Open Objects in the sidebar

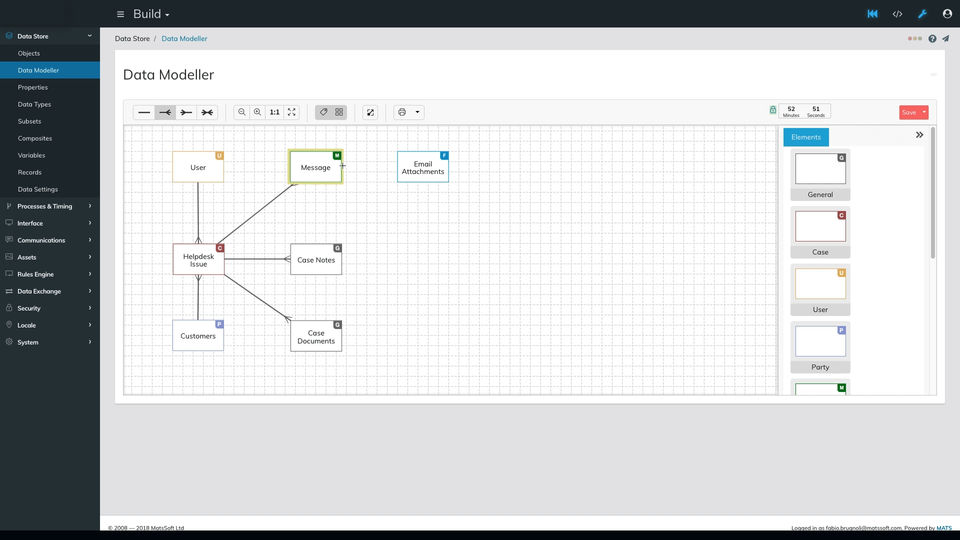[x=50, y=53]
